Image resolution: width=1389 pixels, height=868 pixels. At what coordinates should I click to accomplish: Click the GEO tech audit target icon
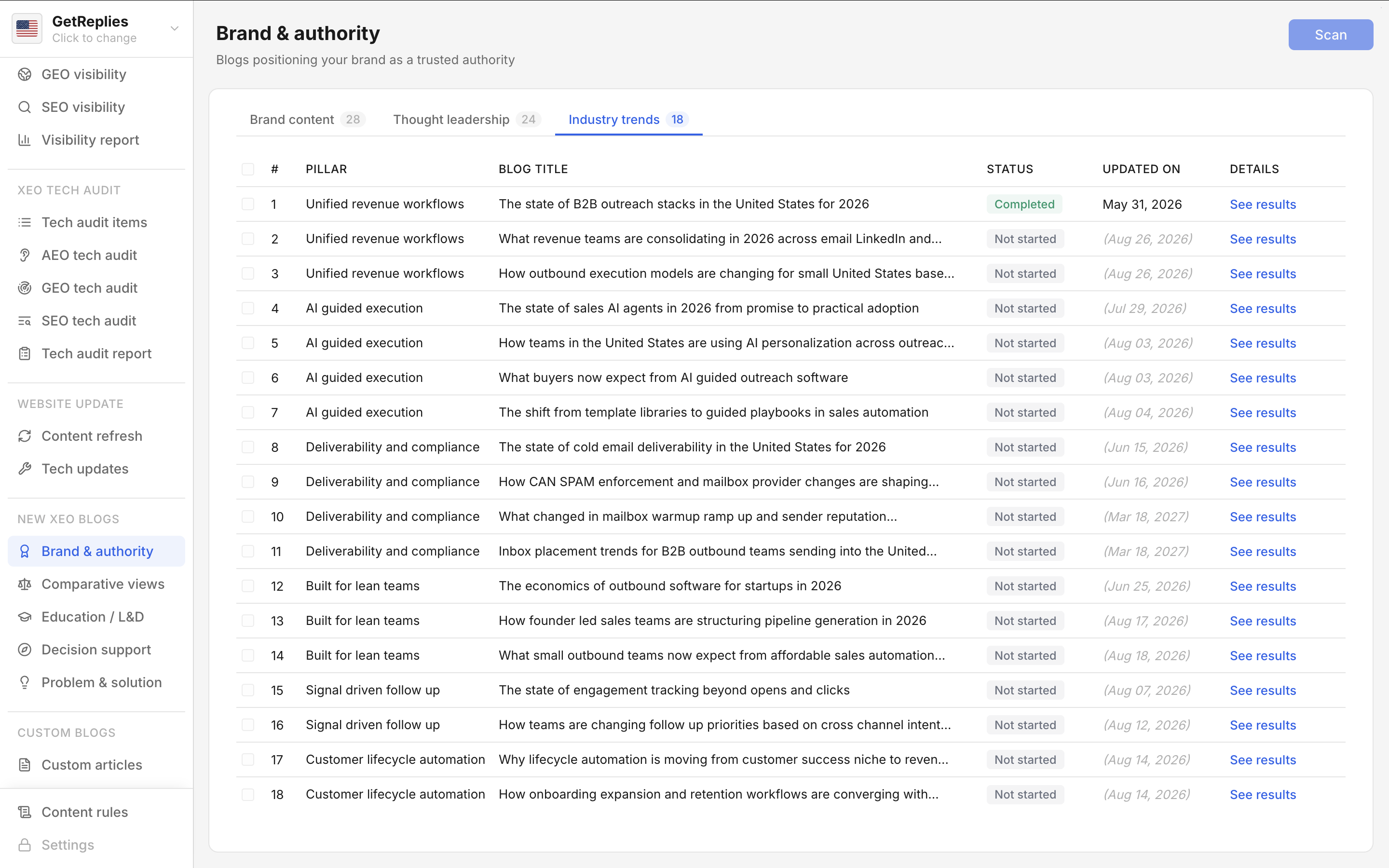25,288
